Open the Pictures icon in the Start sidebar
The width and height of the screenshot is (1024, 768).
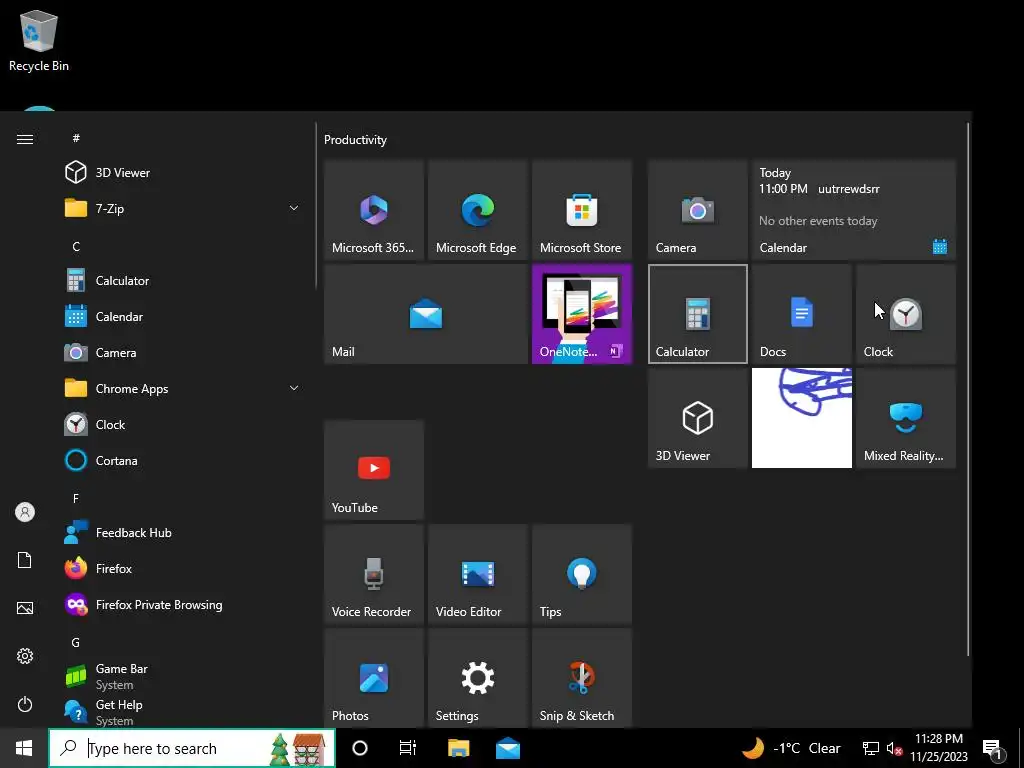pos(25,608)
